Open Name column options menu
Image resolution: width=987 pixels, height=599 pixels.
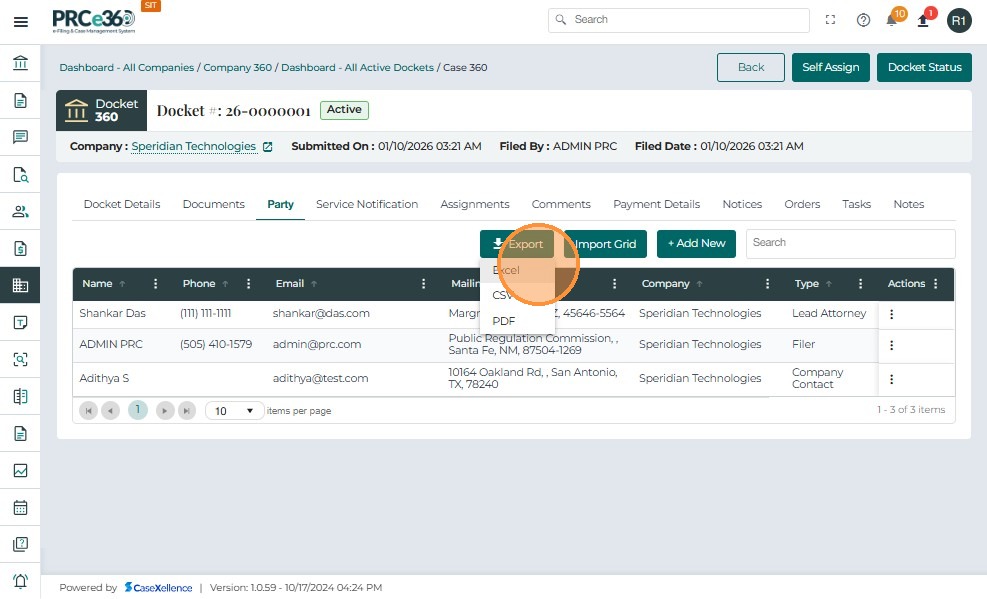coord(155,284)
